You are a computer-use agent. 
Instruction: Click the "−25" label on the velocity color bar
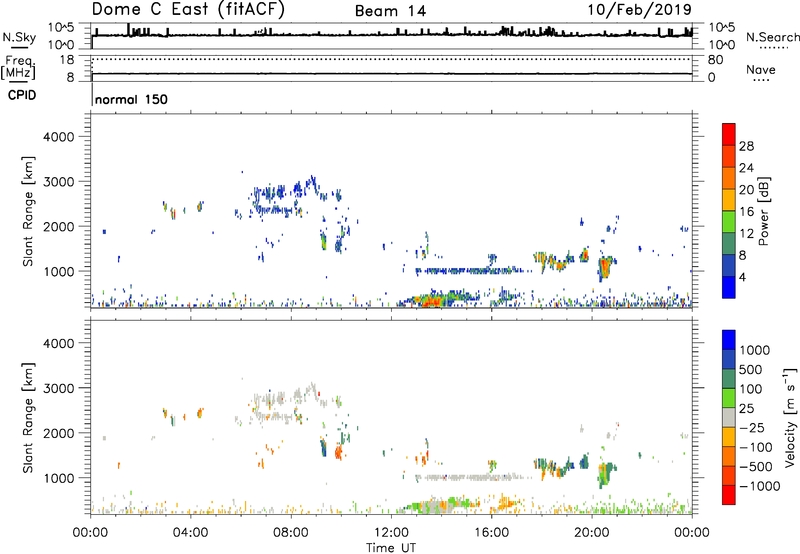click(751, 427)
